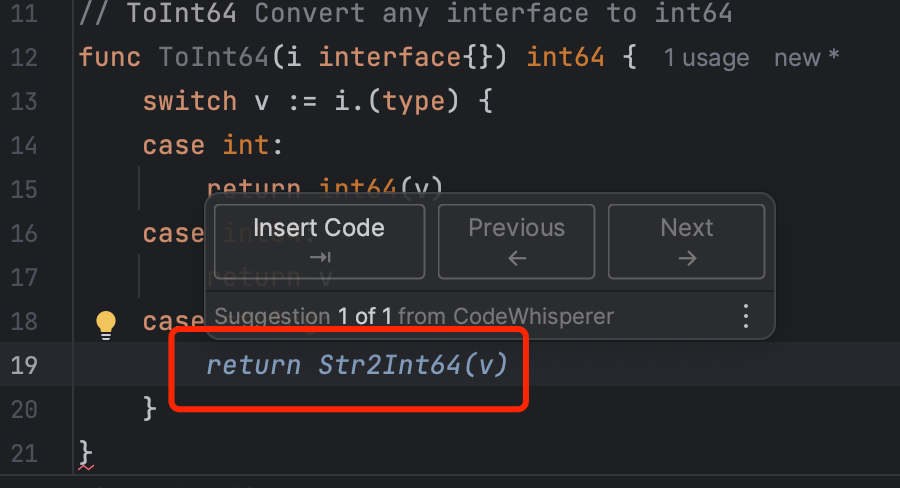This screenshot has width=900, height=488.
Task: Click the closing brace on line 20
Action: (150, 408)
